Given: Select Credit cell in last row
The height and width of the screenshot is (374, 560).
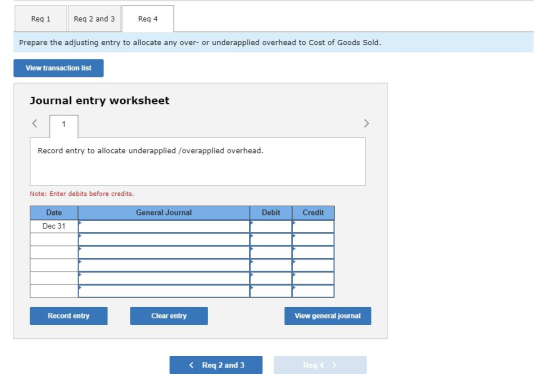Looking at the screenshot, I should point(313,291).
